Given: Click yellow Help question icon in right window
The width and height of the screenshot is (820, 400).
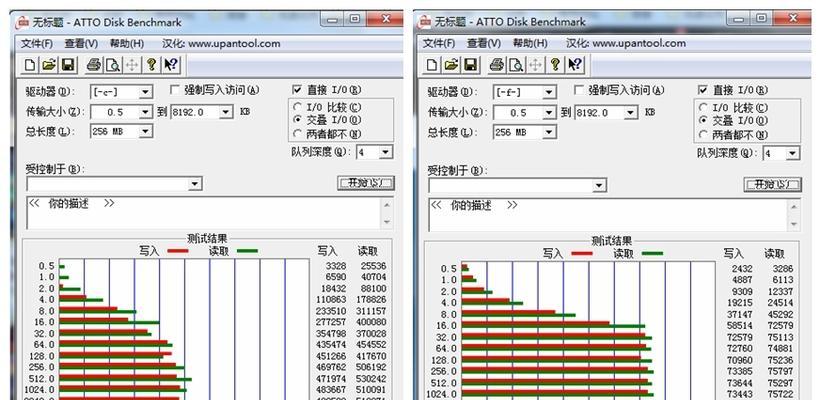Looking at the screenshot, I should click(555, 65).
